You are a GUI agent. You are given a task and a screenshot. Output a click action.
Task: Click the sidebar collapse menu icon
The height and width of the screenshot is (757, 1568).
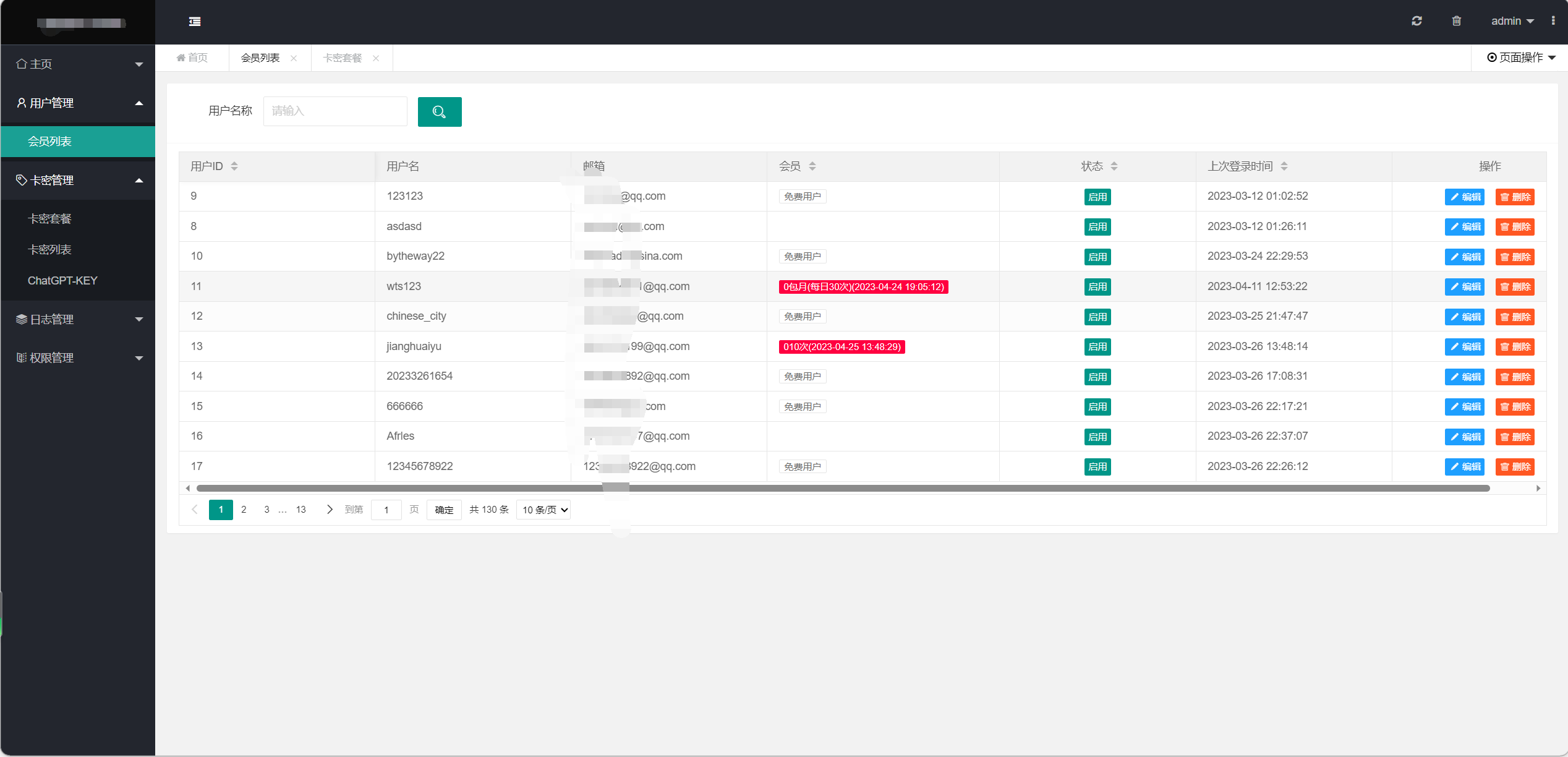pos(195,22)
